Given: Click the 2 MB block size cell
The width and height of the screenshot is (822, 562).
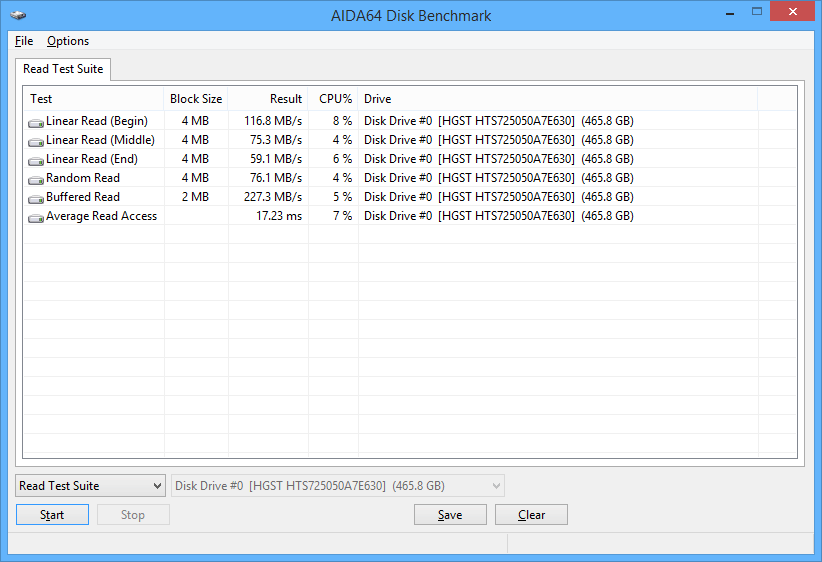Looking at the screenshot, I should [x=196, y=197].
